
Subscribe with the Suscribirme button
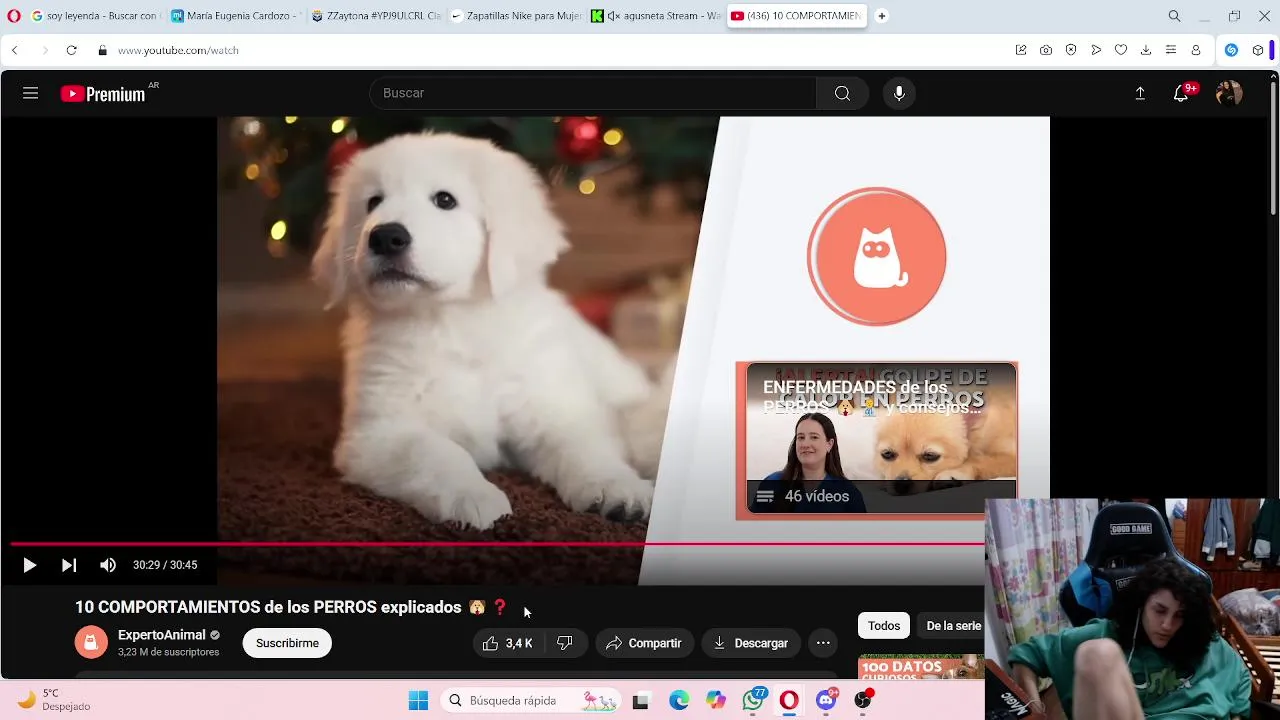click(x=287, y=643)
